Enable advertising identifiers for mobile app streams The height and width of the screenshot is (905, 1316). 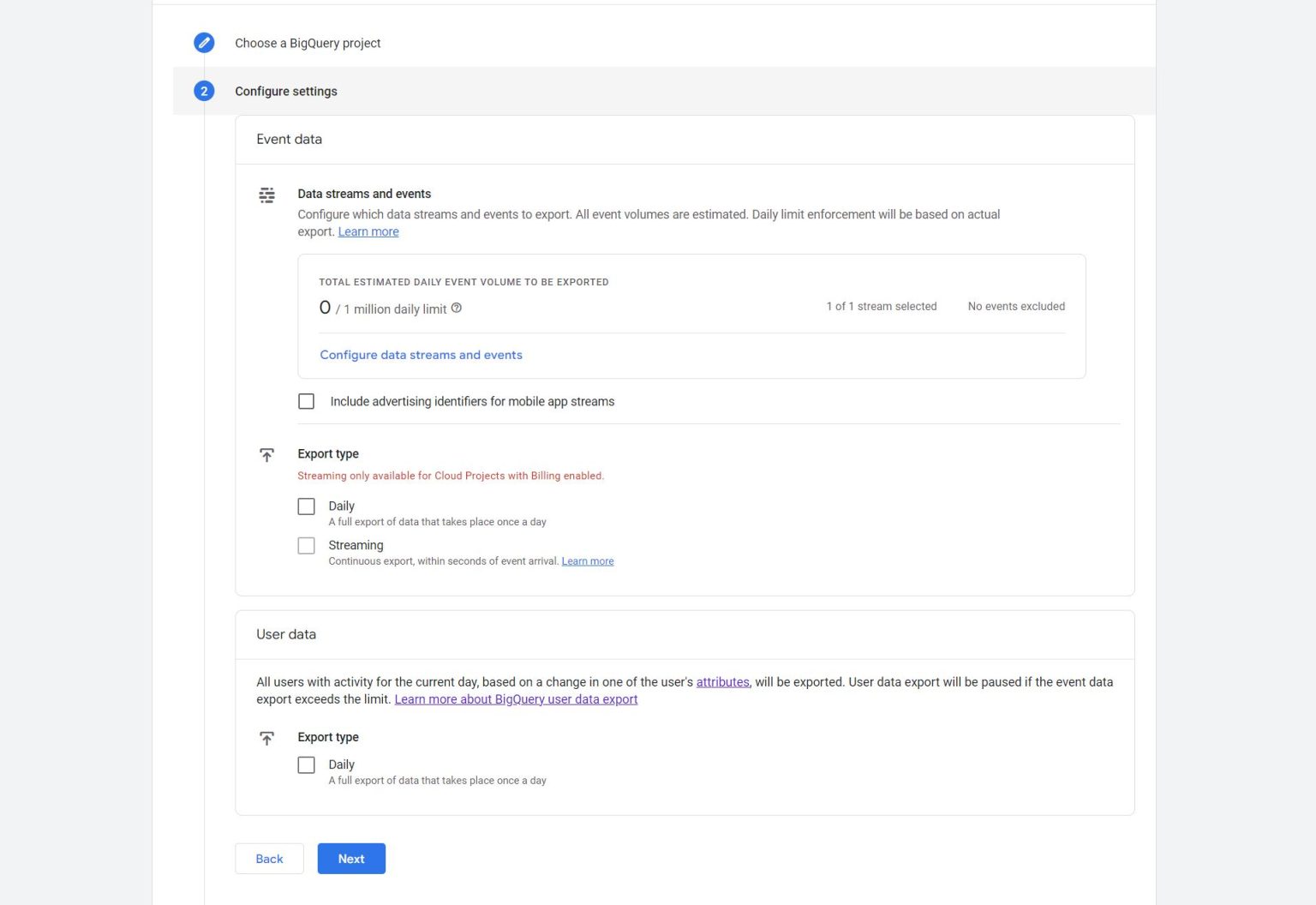tap(306, 401)
